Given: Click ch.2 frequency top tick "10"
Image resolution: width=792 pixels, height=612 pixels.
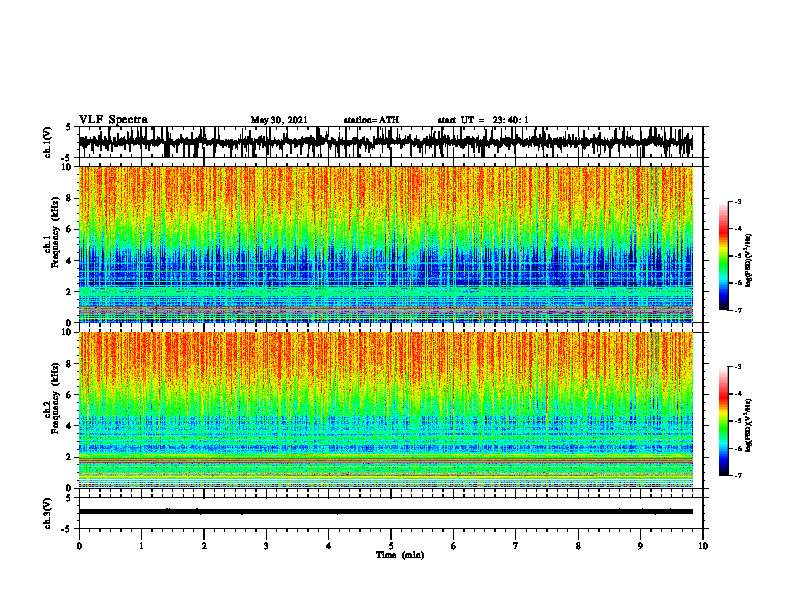Looking at the screenshot, I should pos(66,332).
